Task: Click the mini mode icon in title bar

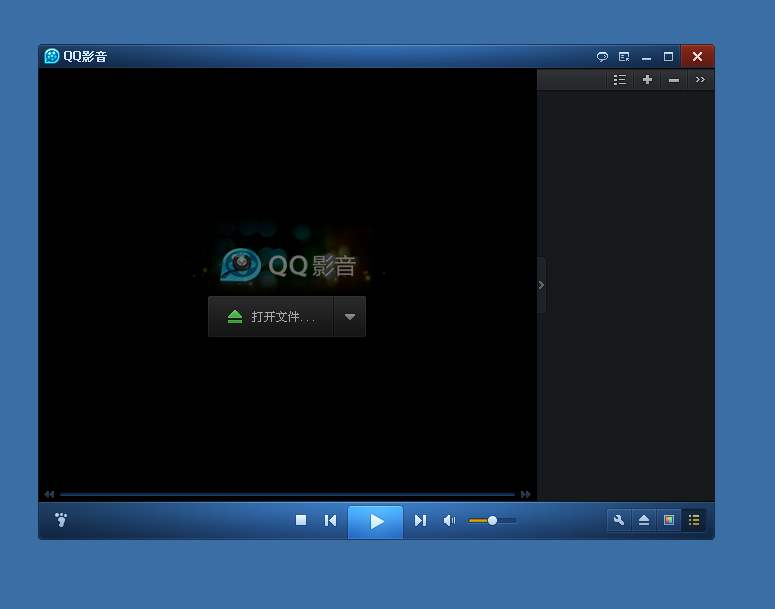Action: coord(624,57)
